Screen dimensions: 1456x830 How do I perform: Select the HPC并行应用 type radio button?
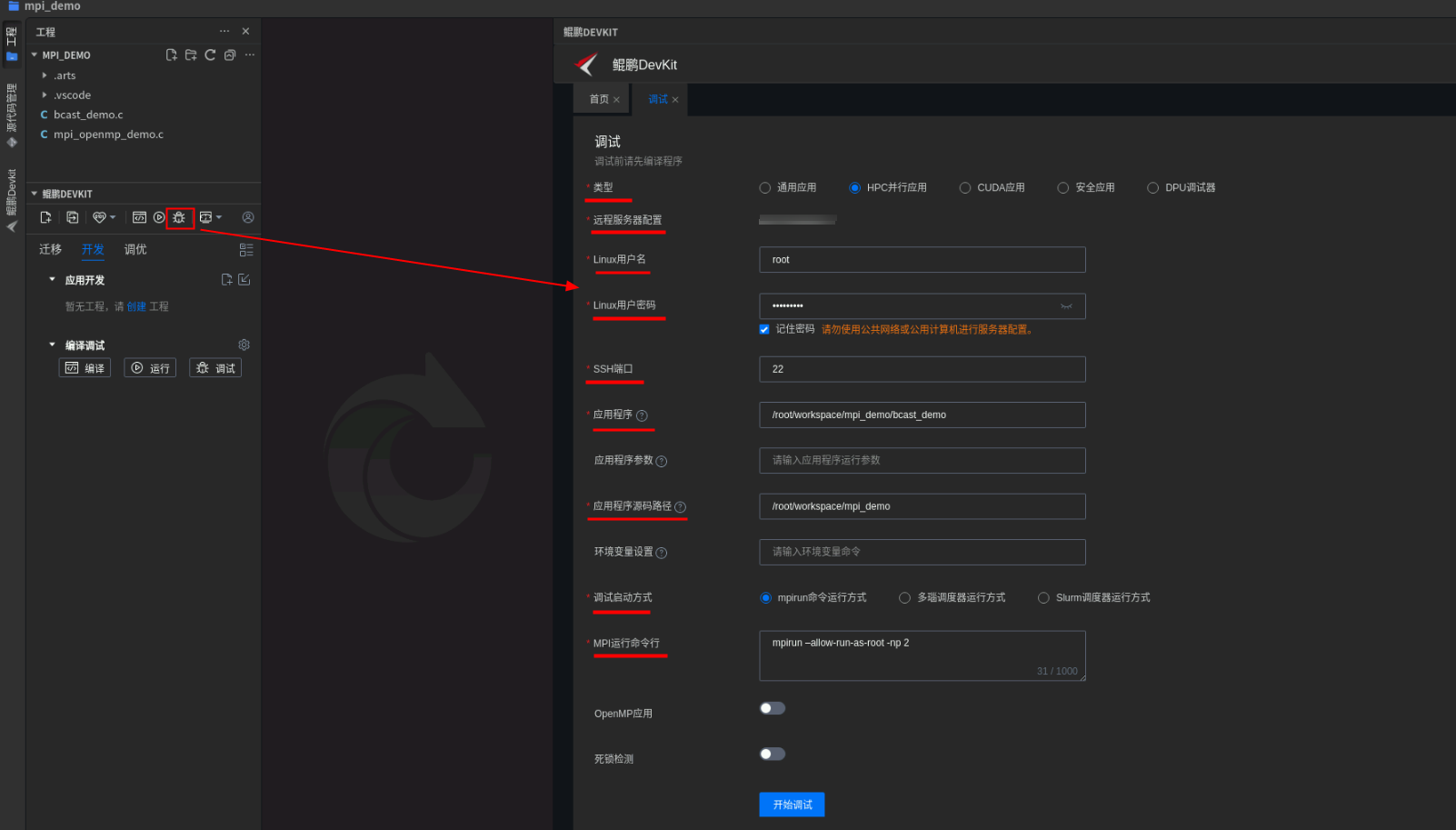[854, 188]
